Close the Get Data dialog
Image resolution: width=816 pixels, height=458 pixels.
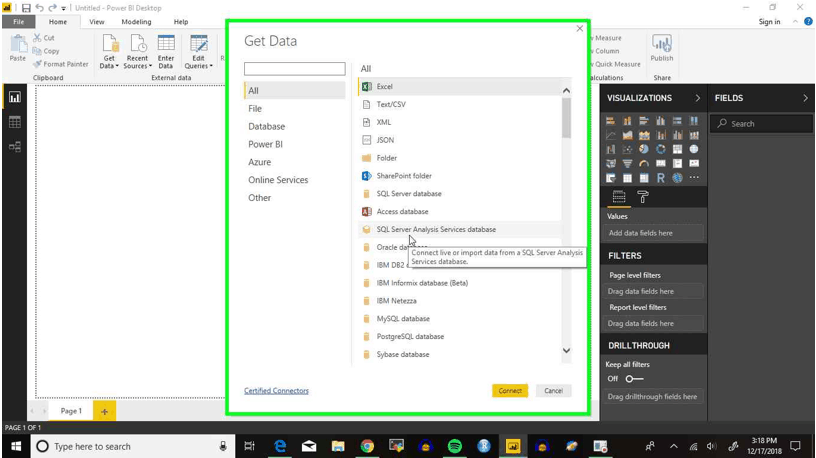(x=580, y=29)
